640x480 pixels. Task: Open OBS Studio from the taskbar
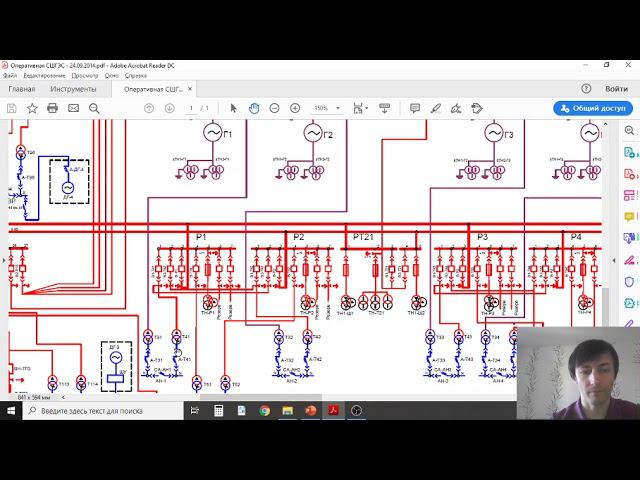tap(356, 411)
